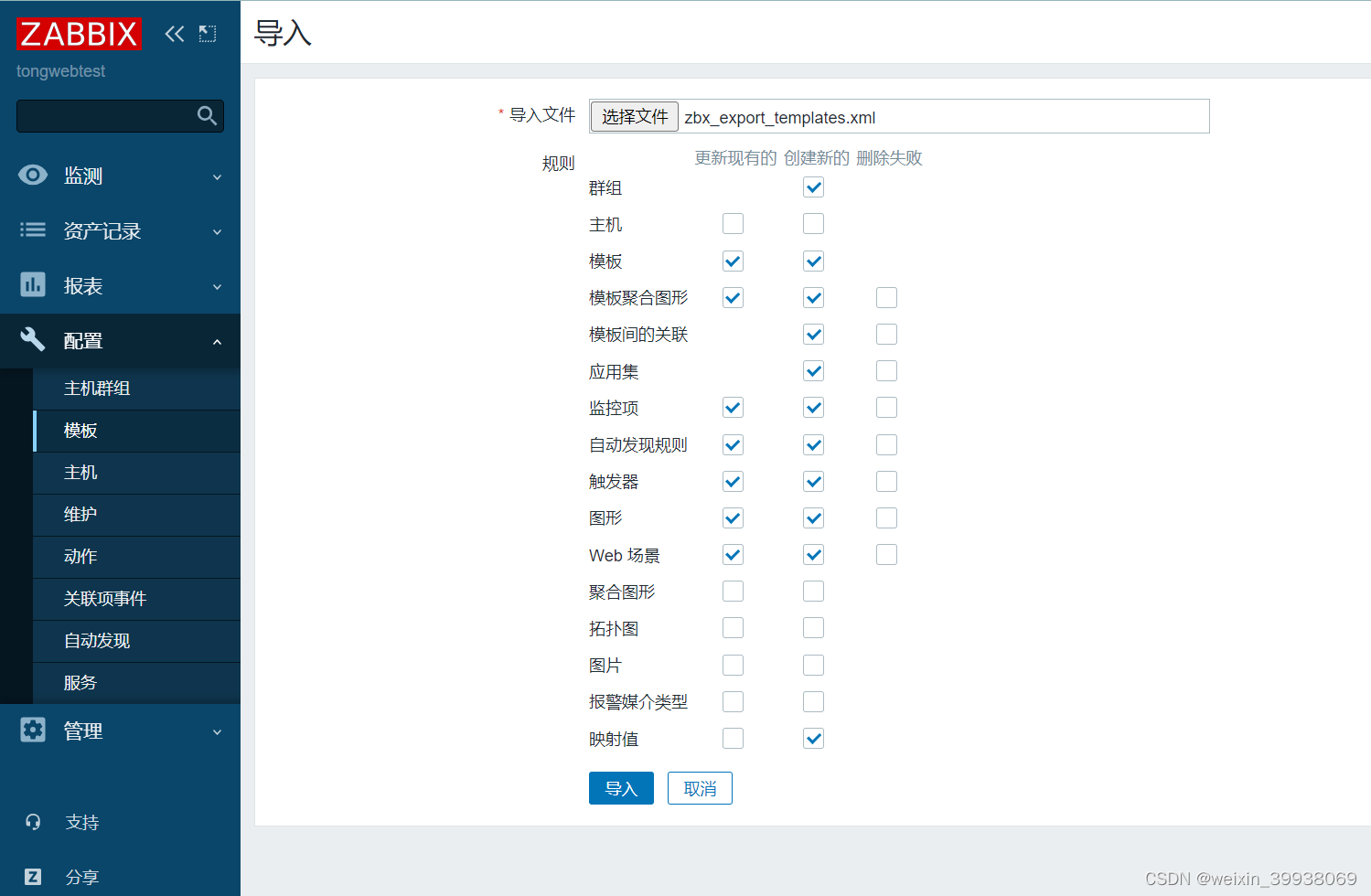
Task: Check 删除失败 for 模板聚合图形
Action: pyautogui.click(x=886, y=297)
